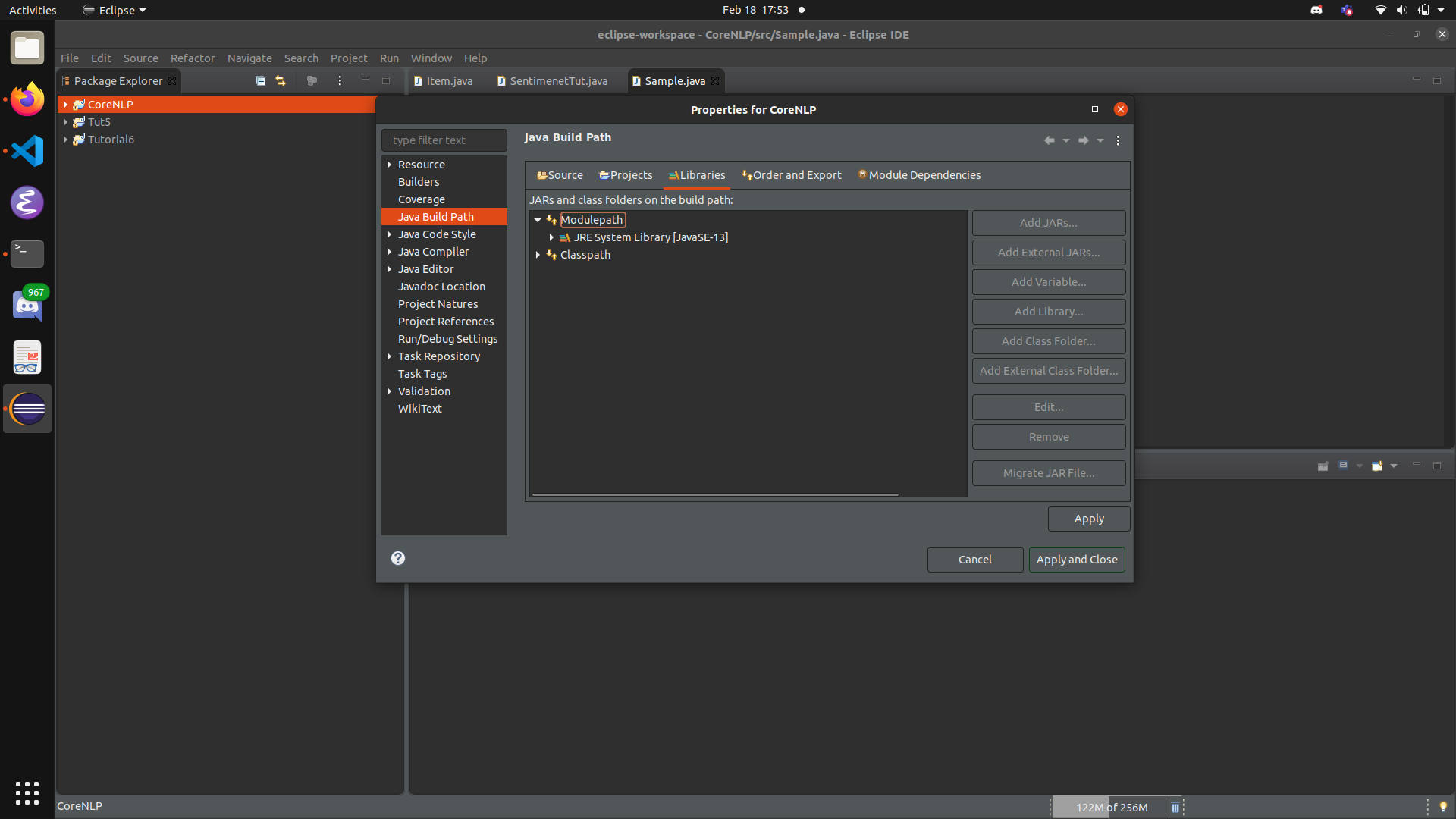Expand the Java Compiler settings entry
The height and width of the screenshot is (819, 1456).
pos(390,252)
